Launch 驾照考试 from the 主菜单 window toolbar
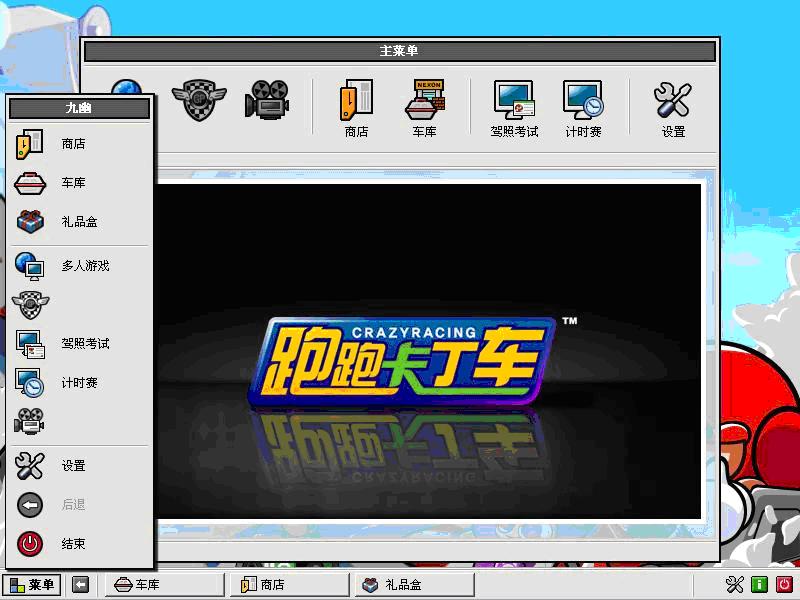Image resolution: width=800 pixels, height=600 pixels. point(514,108)
